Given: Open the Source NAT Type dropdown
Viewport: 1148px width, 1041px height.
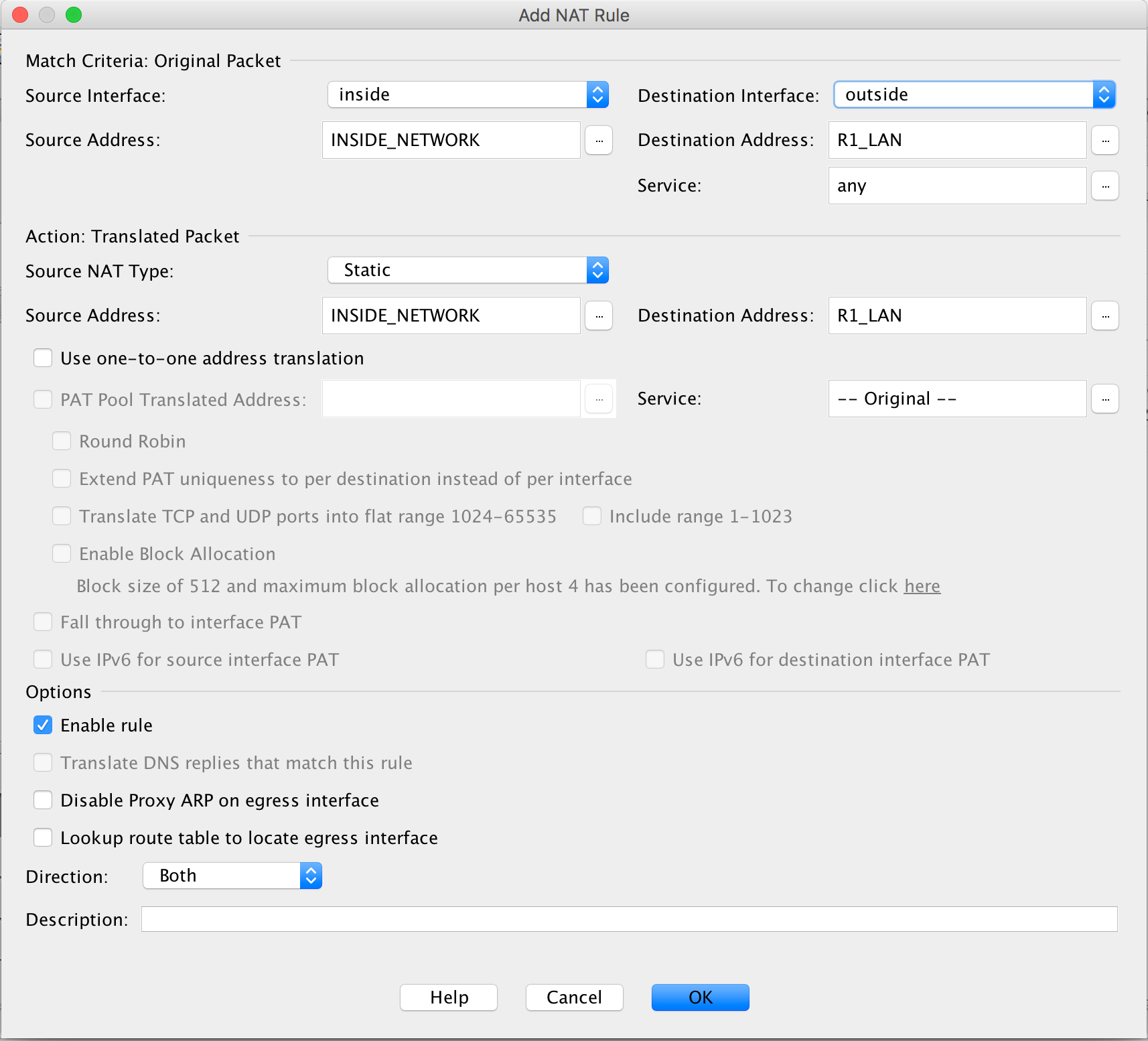Looking at the screenshot, I should 468,271.
